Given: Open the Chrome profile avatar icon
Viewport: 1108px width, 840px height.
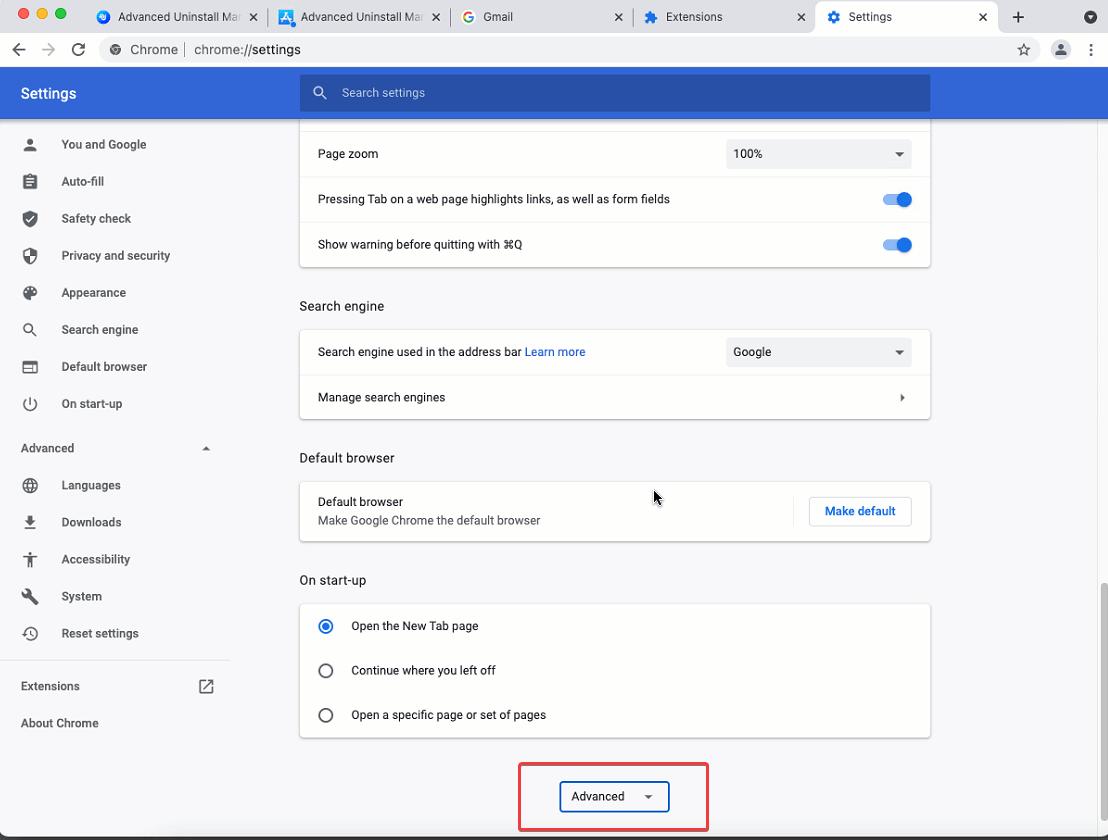Looking at the screenshot, I should [1061, 50].
